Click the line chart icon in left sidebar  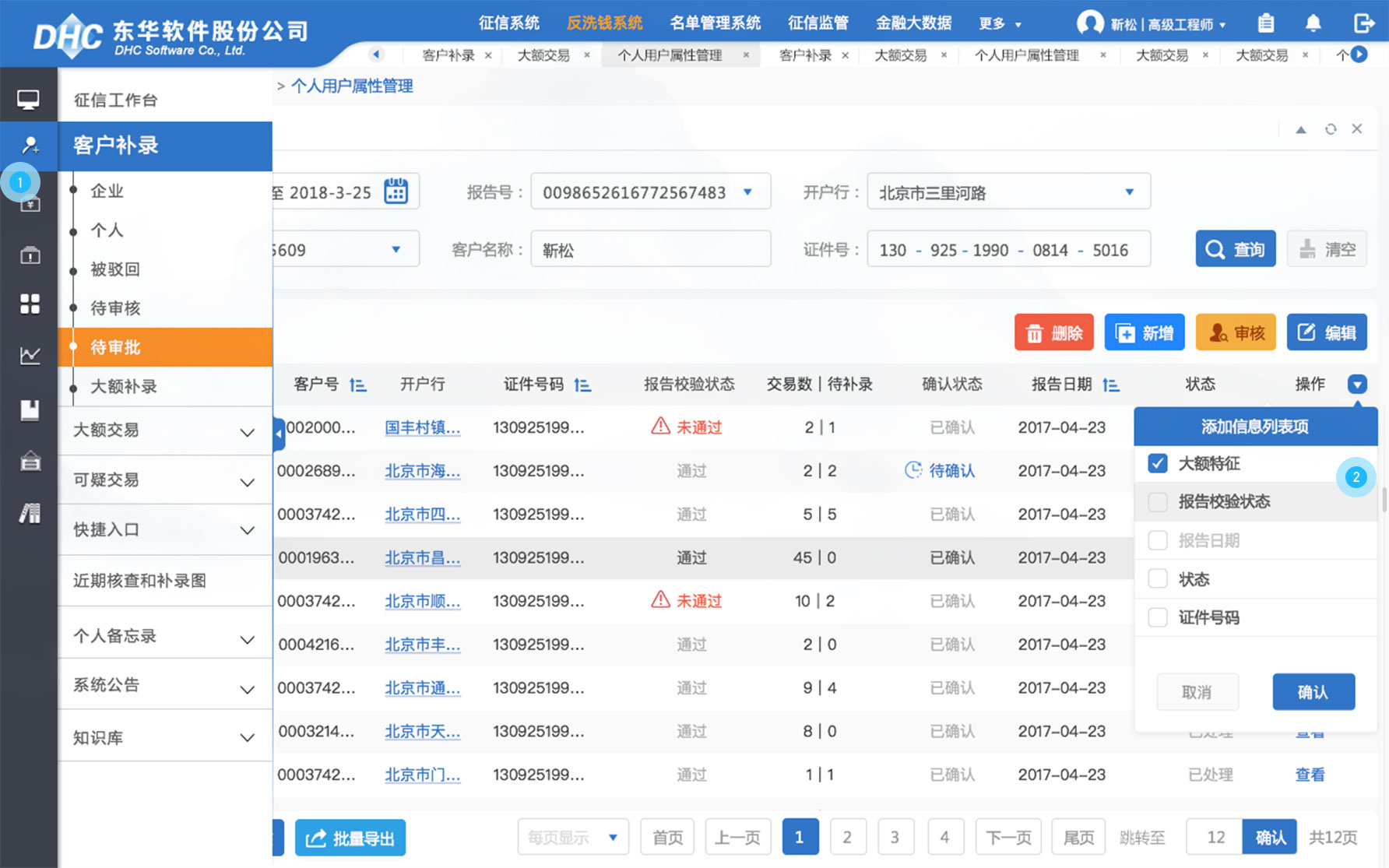click(x=29, y=356)
